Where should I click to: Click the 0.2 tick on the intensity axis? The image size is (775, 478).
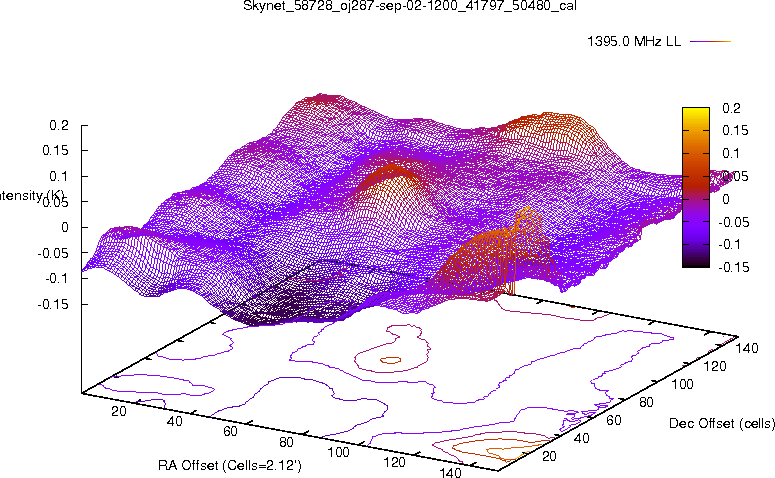pyautogui.click(x=59, y=126)
